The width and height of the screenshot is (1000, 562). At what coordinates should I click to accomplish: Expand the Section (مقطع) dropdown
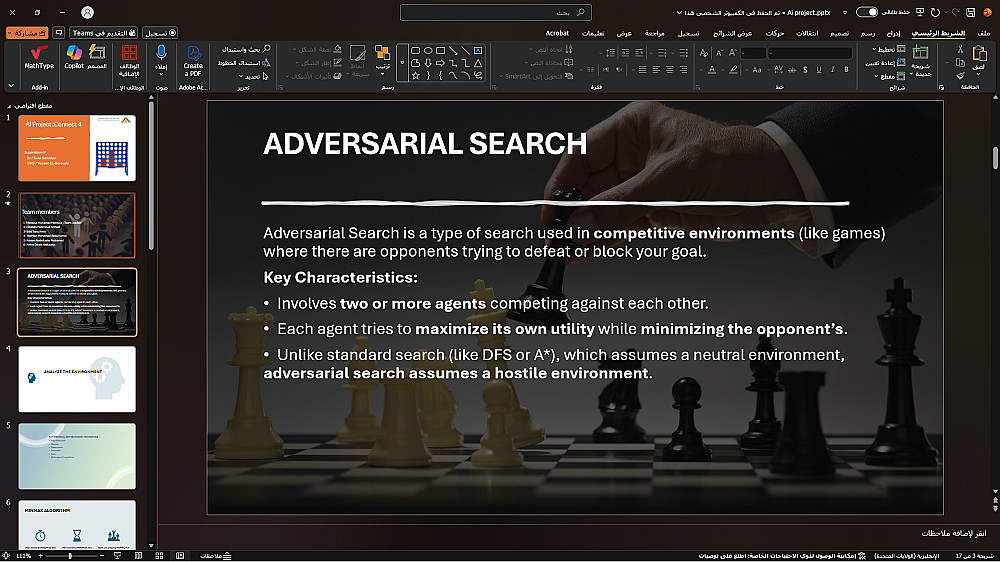pyautogui.click(x=890, y=76)
